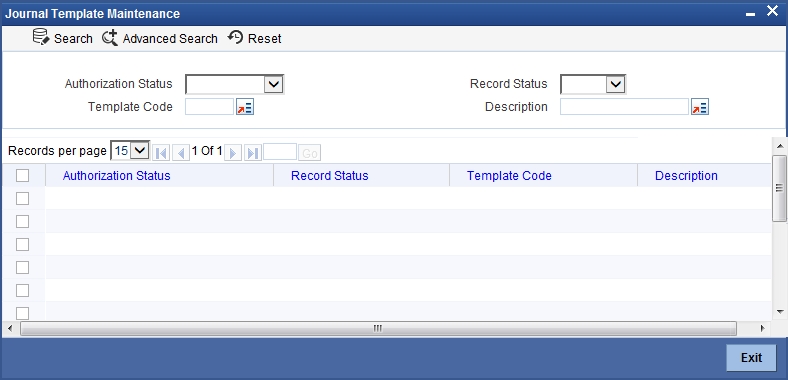Go to previous page of records
788x380 pixels.
coord(180,153)
